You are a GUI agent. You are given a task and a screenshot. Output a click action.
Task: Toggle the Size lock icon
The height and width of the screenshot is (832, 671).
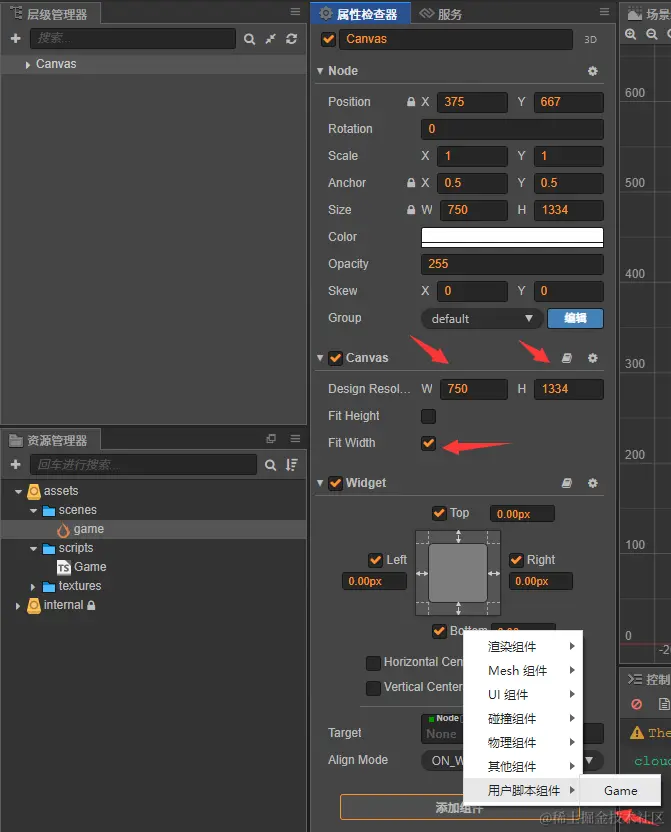point(411,210)
